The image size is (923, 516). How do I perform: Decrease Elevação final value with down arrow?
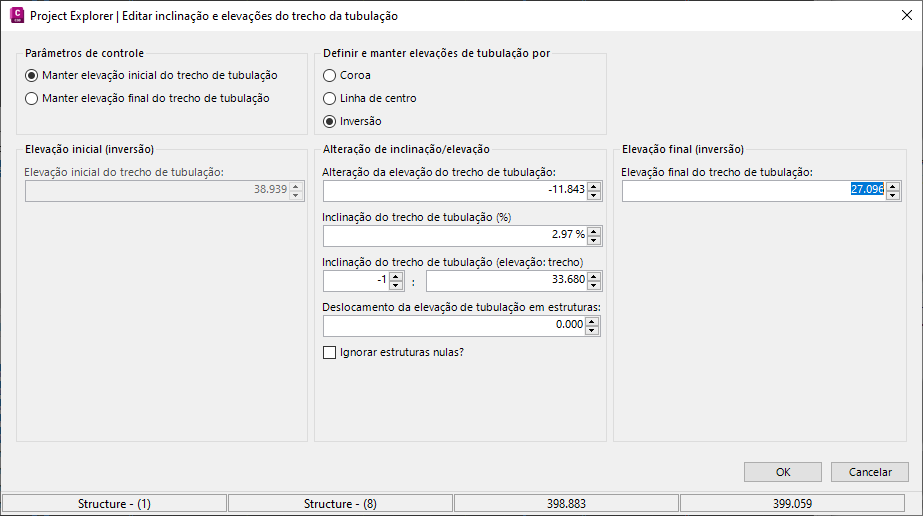893,195
